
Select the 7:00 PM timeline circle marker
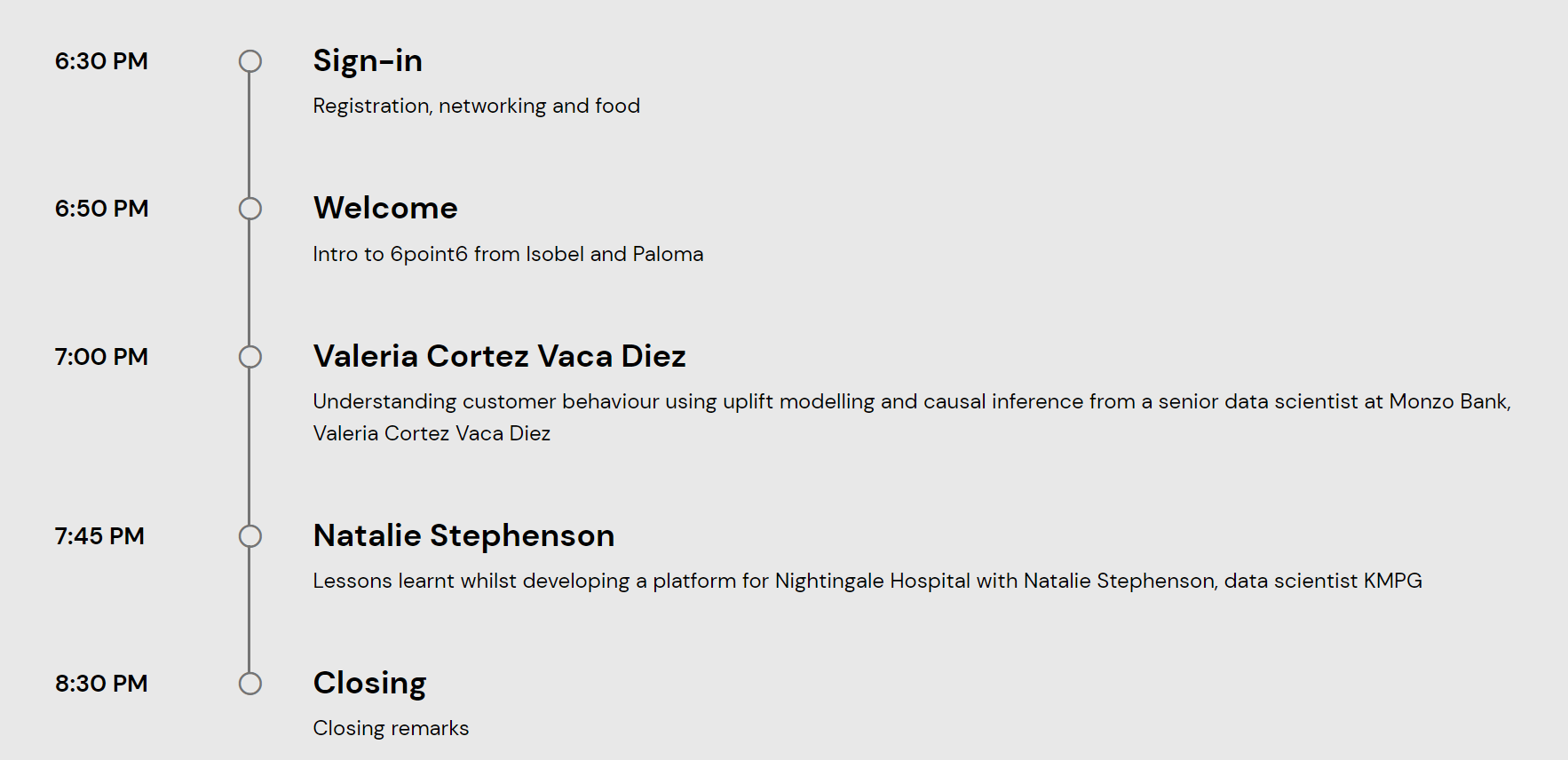pos(250,357)
